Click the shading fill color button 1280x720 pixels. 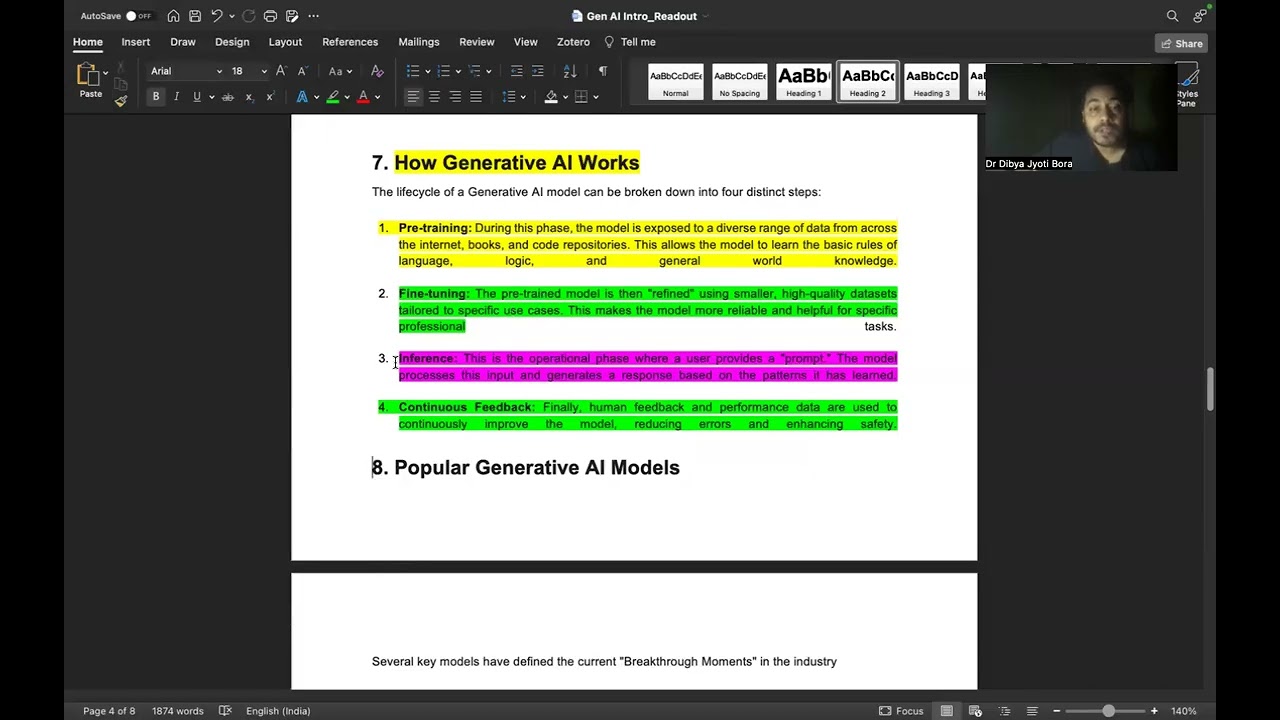551,97
